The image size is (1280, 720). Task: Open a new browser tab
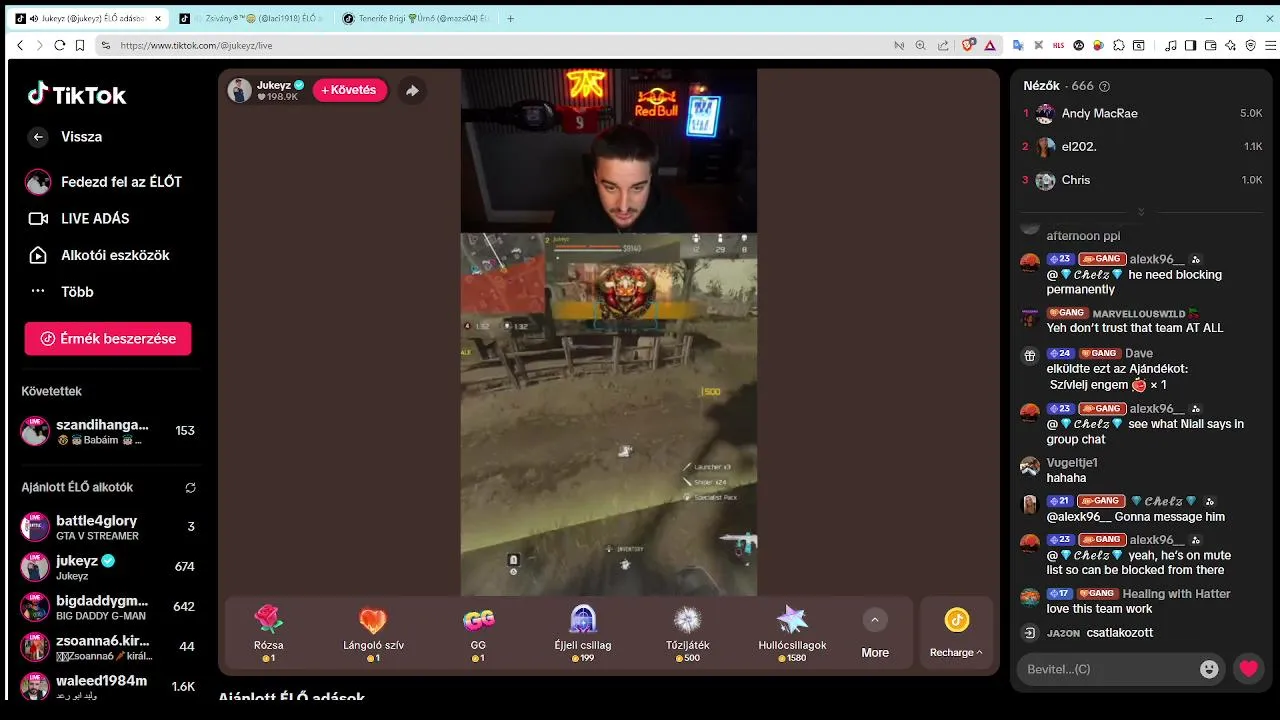[511, 18]
